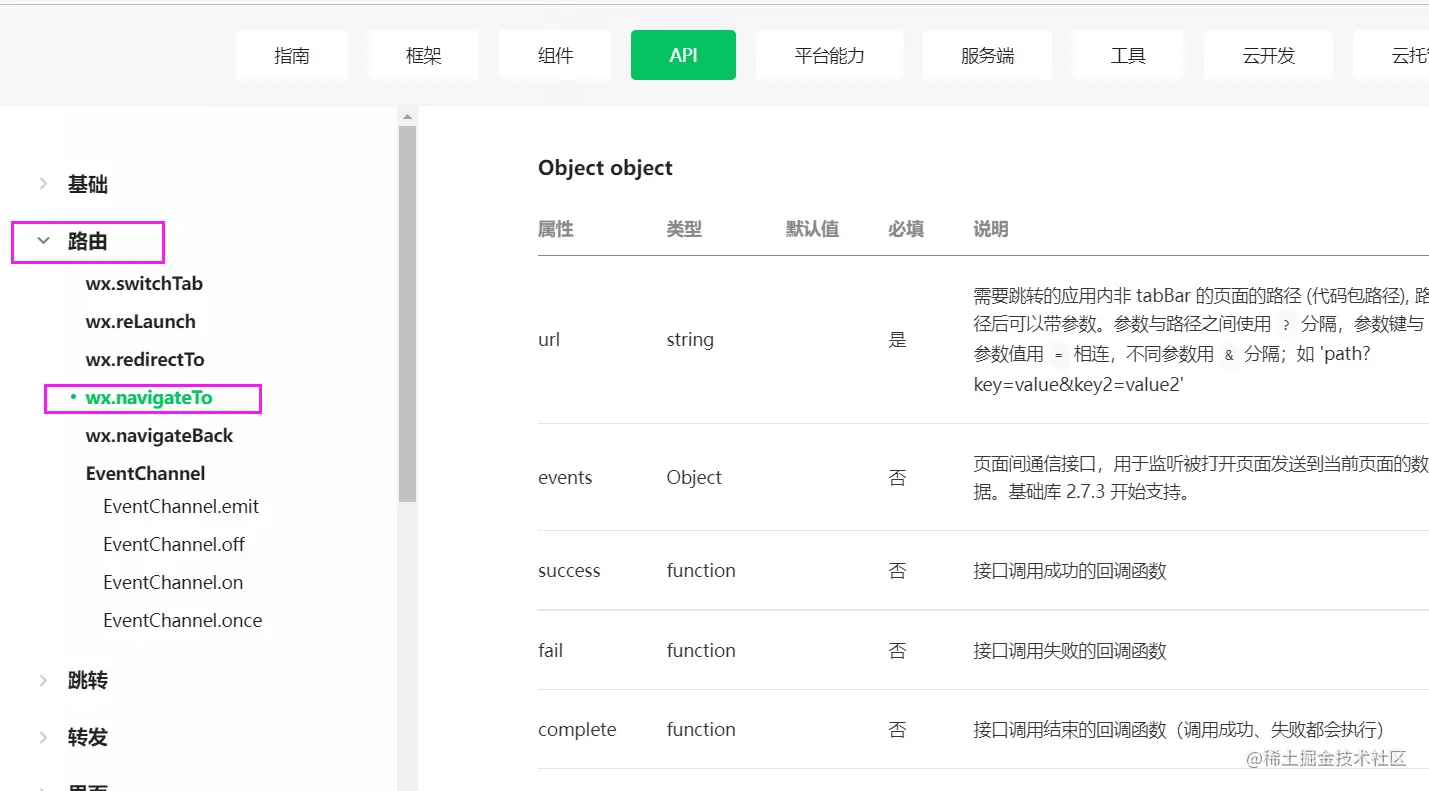This screenshot has height=791, width=1429.
Task: Expand the 基础 section chevron
Action: click(x=43, y=184)
